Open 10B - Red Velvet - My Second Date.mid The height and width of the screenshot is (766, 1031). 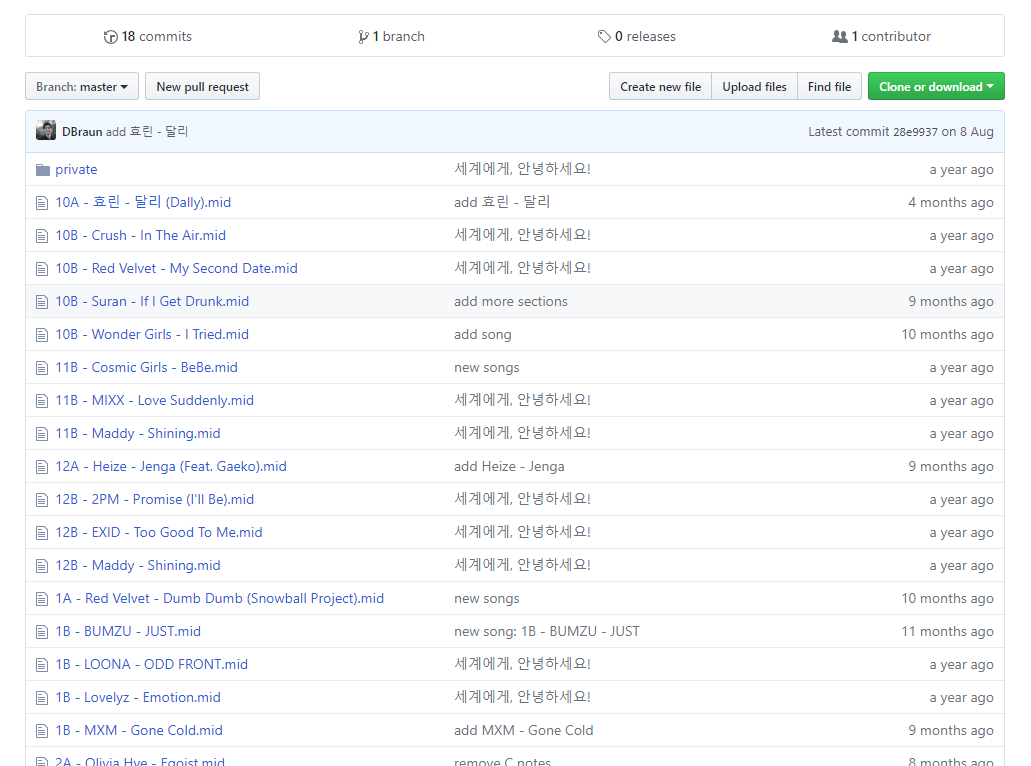[176, 268]
